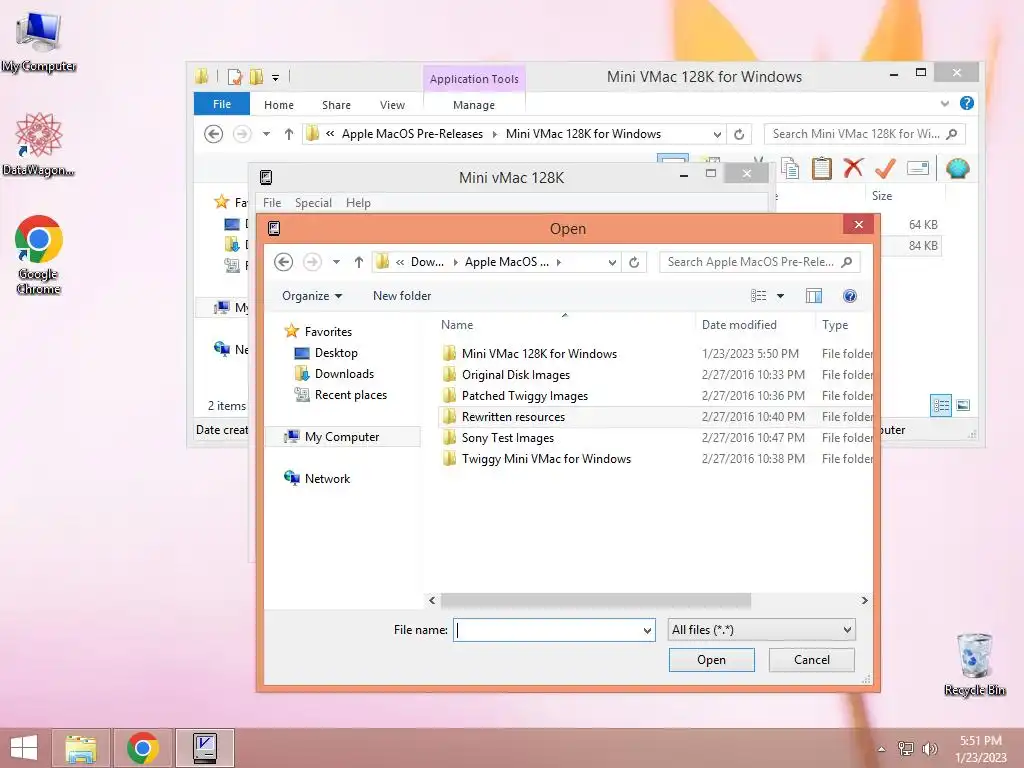Select Downloads in the dialog sidebar
The height and width of the screenshot is (768, 1024).
pyautogui.click(x=335, y=374)
